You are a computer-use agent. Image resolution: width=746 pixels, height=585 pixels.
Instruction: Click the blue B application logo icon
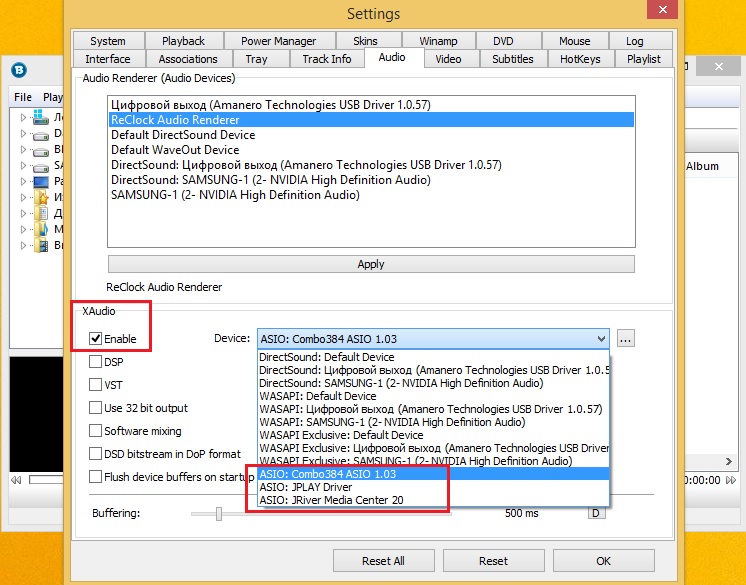pos(19,70)
